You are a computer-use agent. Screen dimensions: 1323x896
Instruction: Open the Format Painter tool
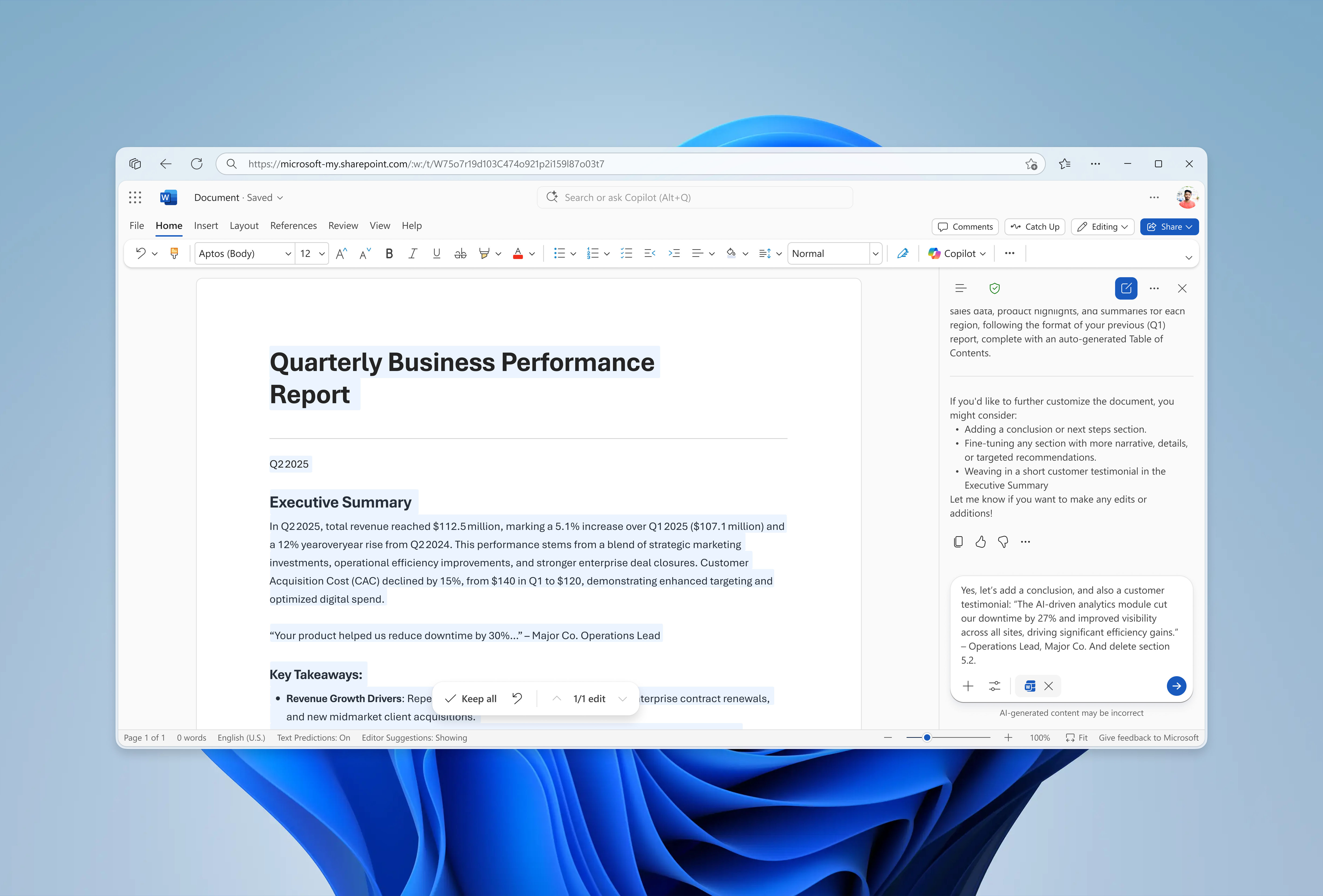pyautogui.click(x=174, y=253)
